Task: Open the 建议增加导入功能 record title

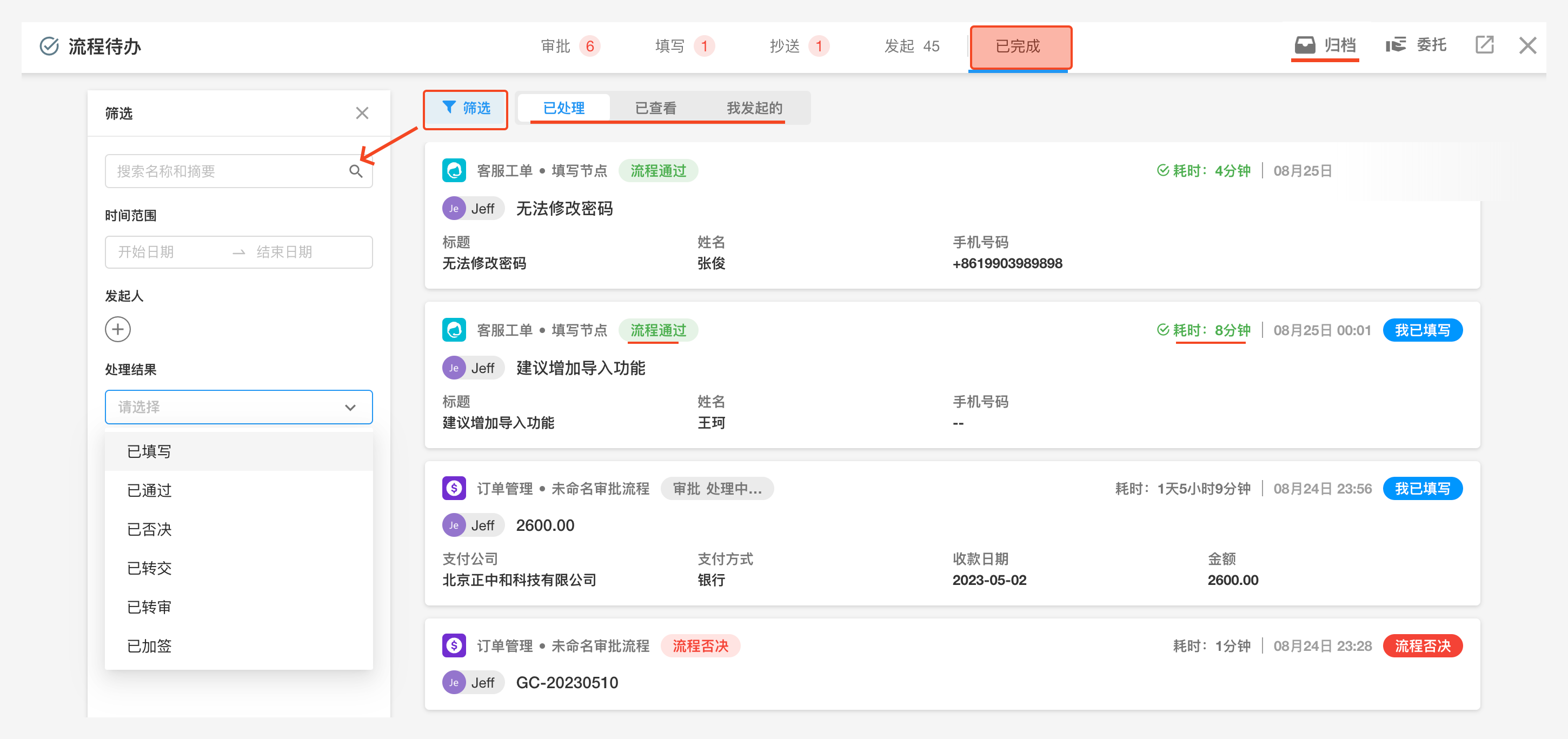Action: point(581,368)
